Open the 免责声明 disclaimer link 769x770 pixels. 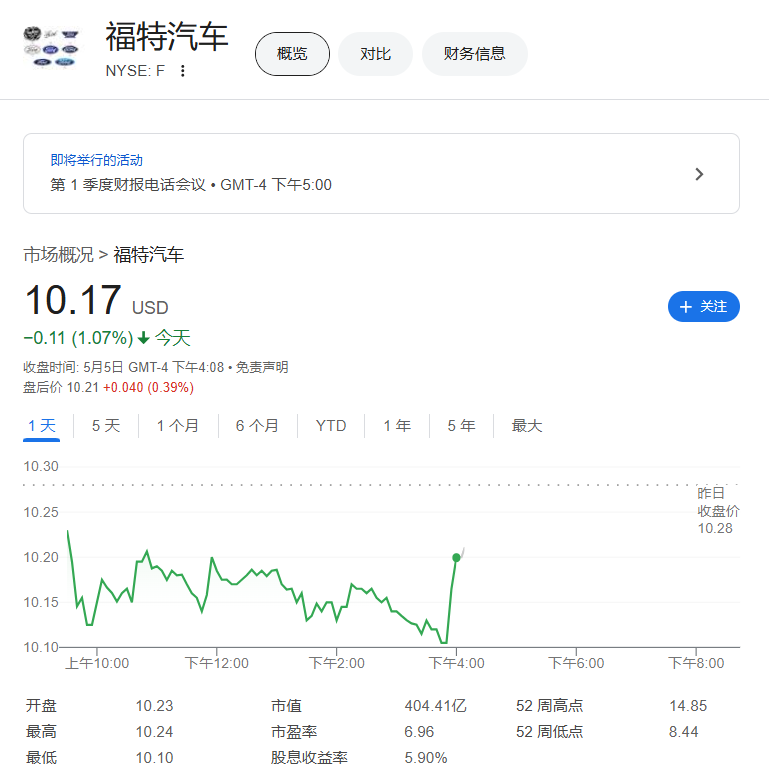(x=262, y=367)
